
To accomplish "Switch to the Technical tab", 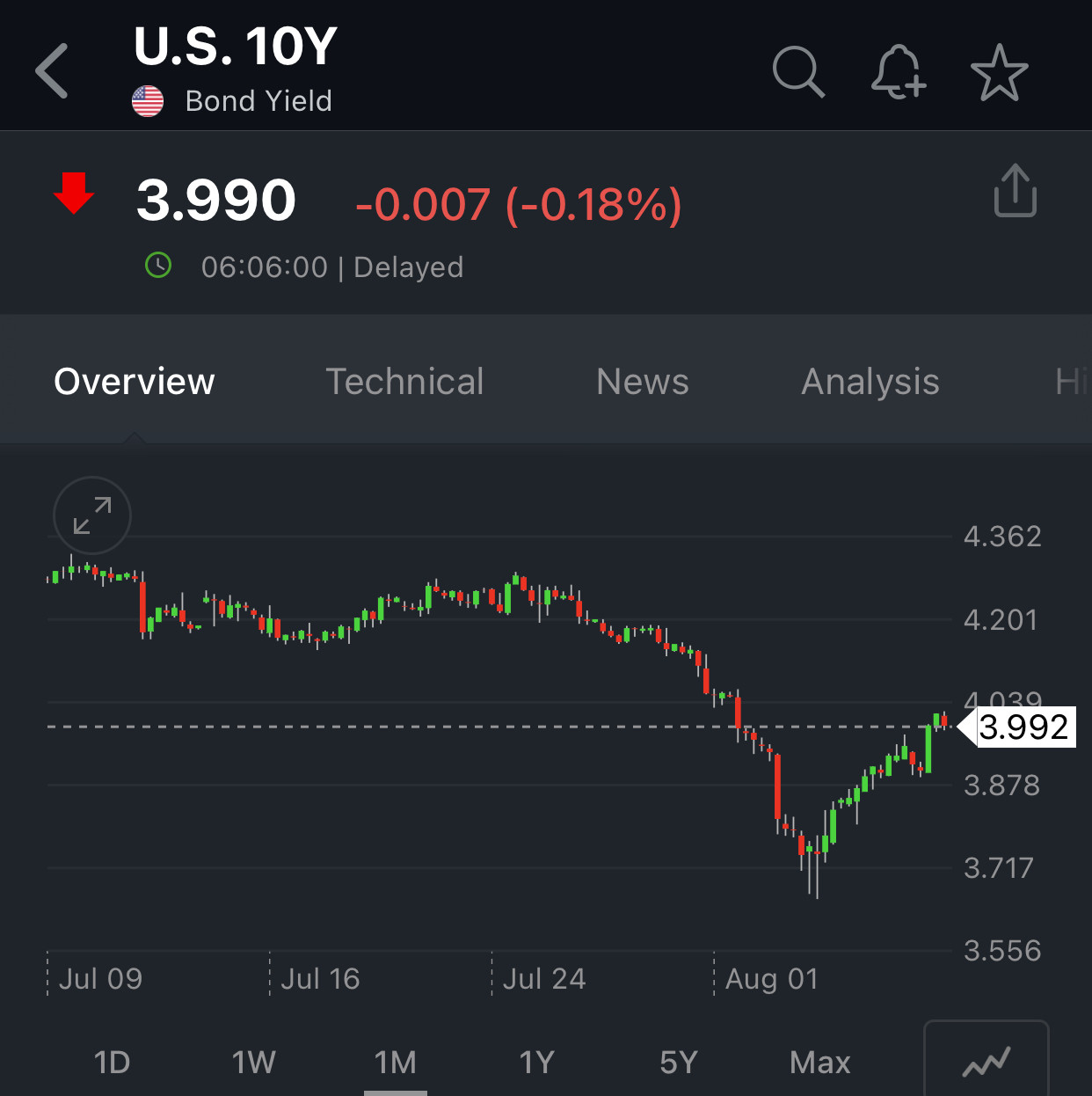I will coord(404,382).
